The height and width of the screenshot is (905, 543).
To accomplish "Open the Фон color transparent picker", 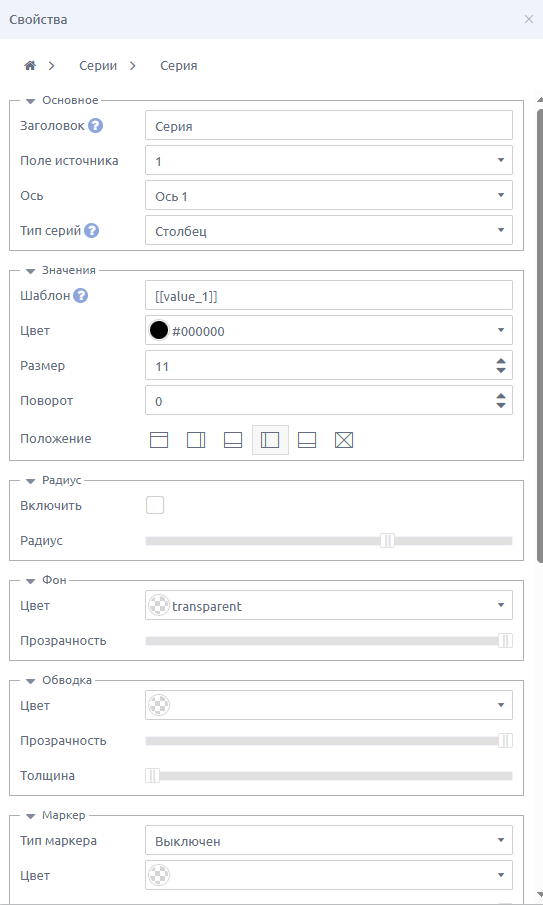I will [328, 605].
